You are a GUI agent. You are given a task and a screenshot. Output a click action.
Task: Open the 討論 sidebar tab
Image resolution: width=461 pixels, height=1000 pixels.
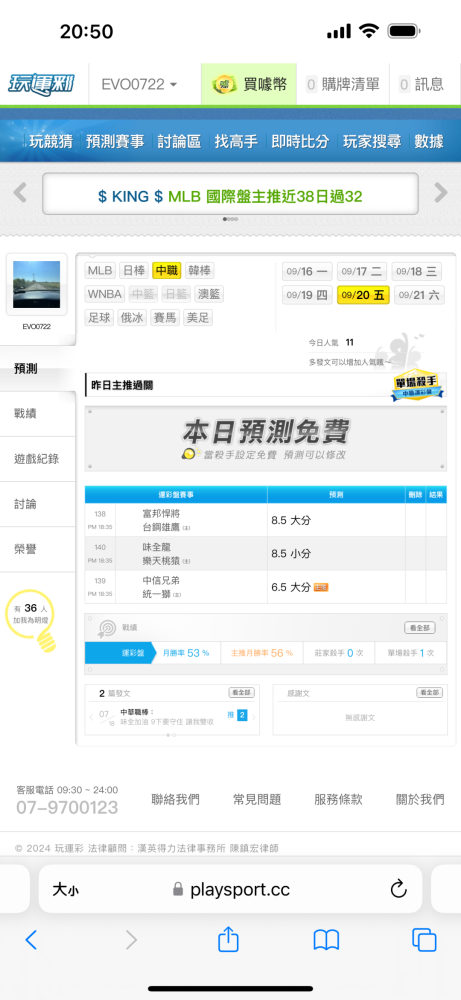(x=38, y=504)
